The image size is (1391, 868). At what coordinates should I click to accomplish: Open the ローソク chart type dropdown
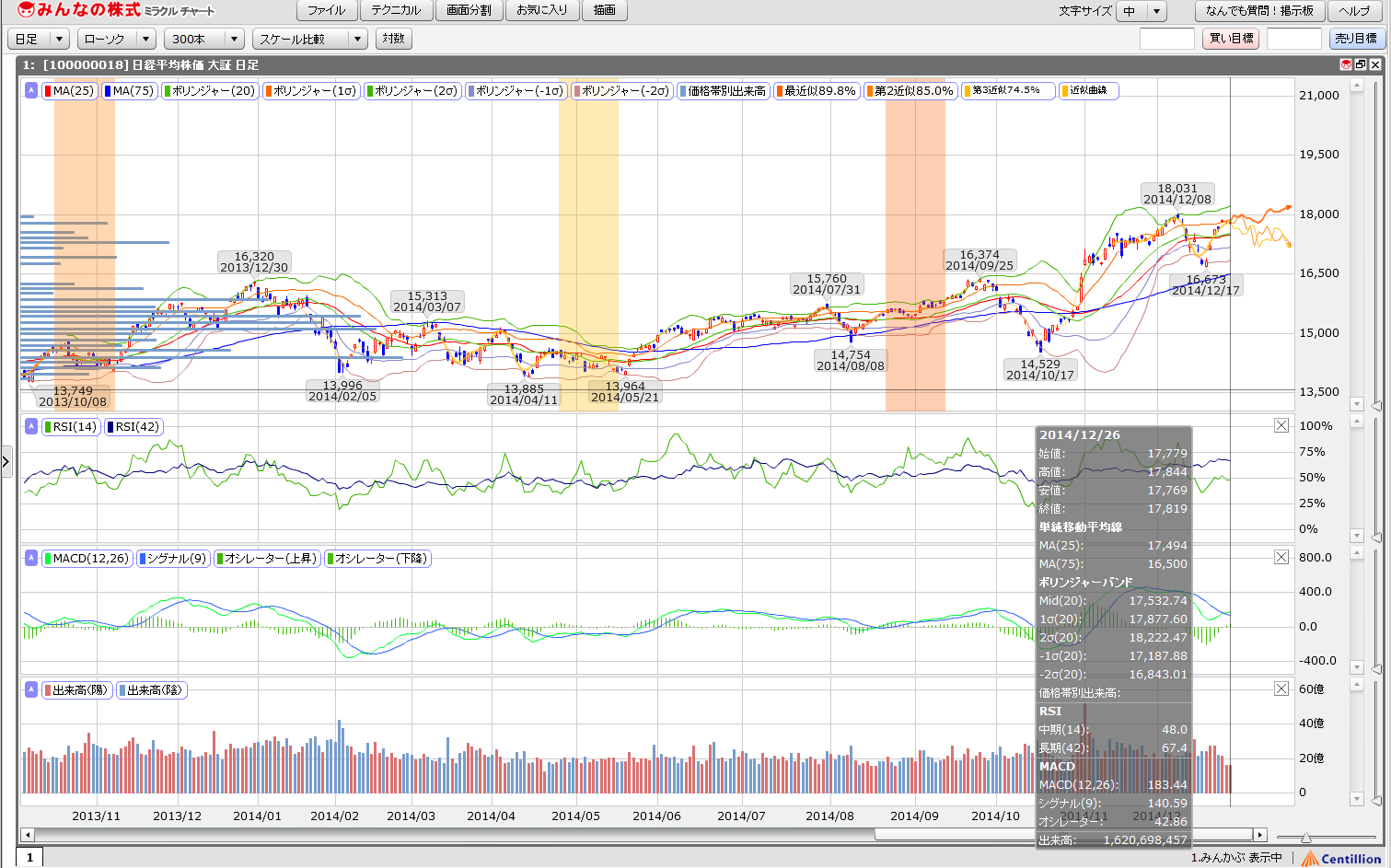click(116, 39)
